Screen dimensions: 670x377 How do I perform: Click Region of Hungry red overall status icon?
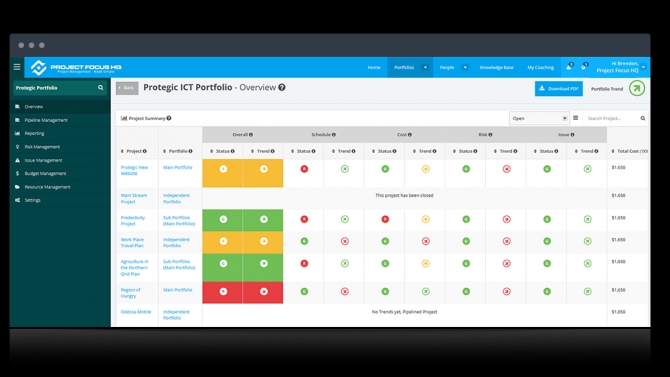coord(223,292)
